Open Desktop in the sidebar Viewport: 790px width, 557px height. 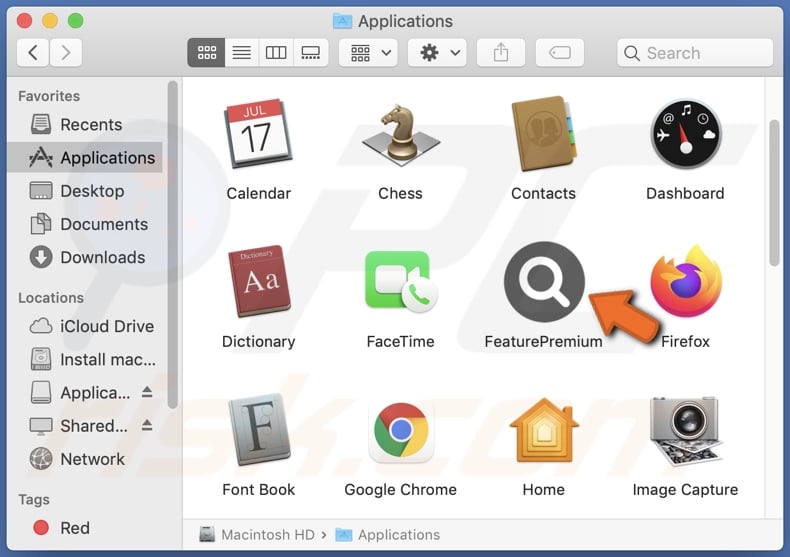(x=85, y=191)
